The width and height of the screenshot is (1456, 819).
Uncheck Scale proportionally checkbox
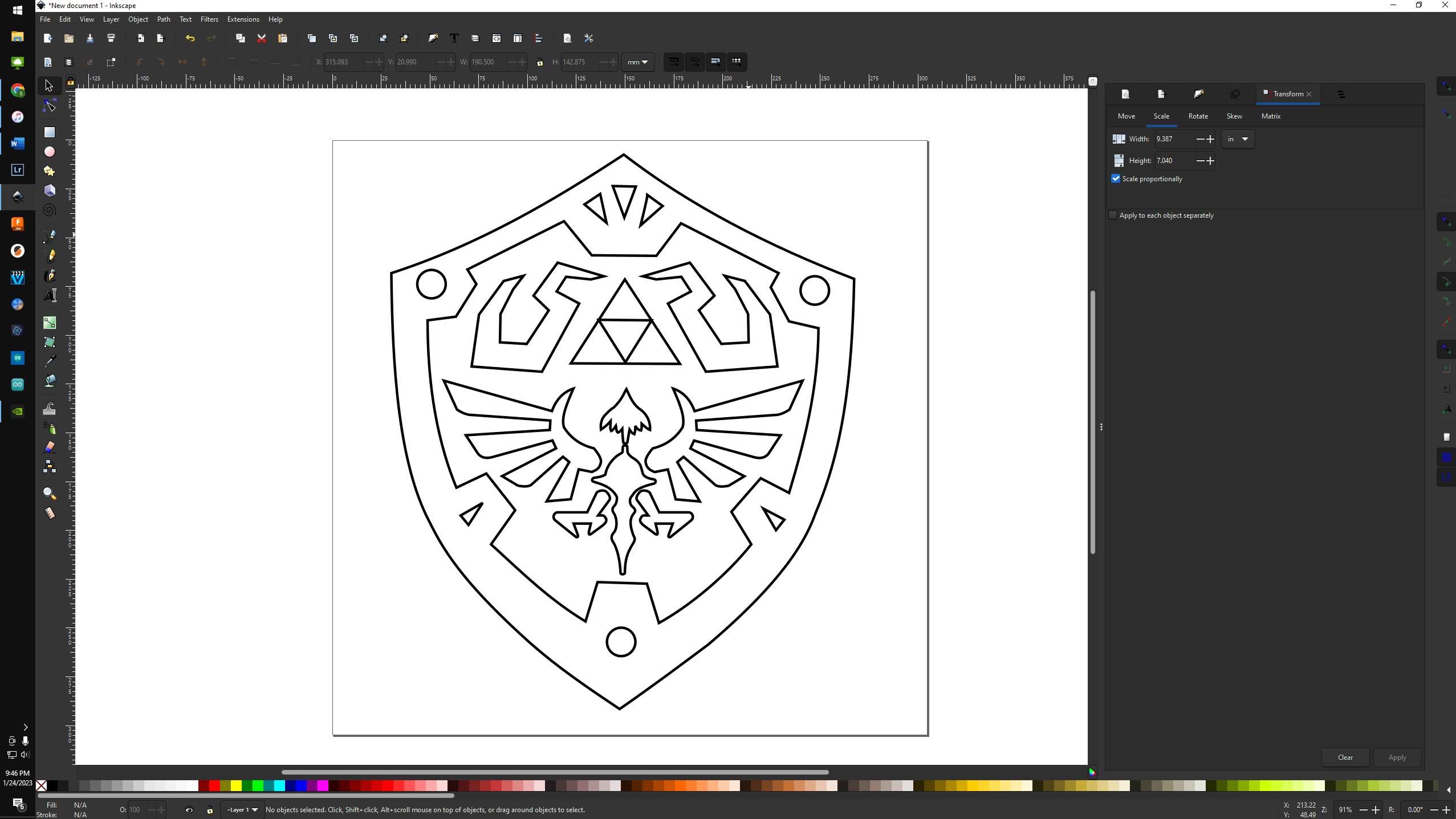click(x=1116, y=178)
